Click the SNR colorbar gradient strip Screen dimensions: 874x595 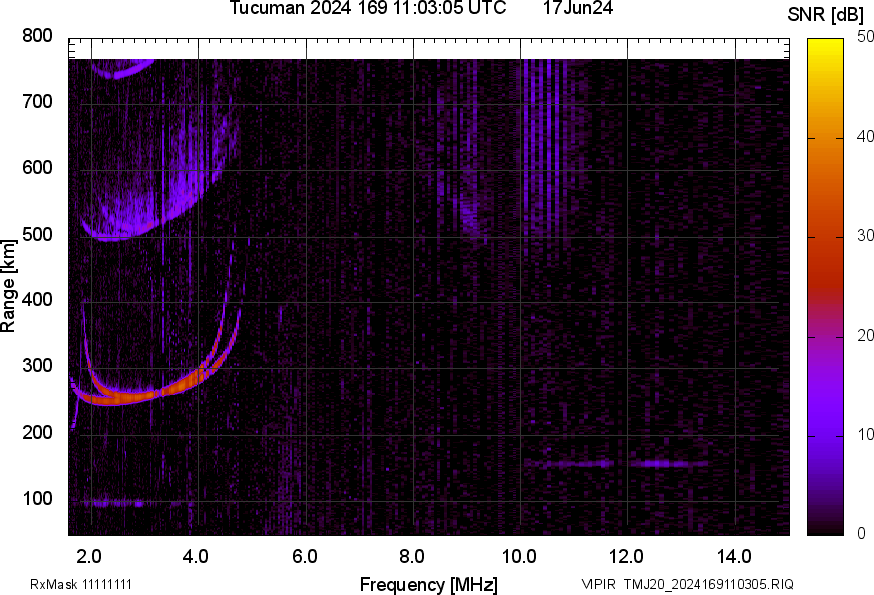[x=825, y=287]
